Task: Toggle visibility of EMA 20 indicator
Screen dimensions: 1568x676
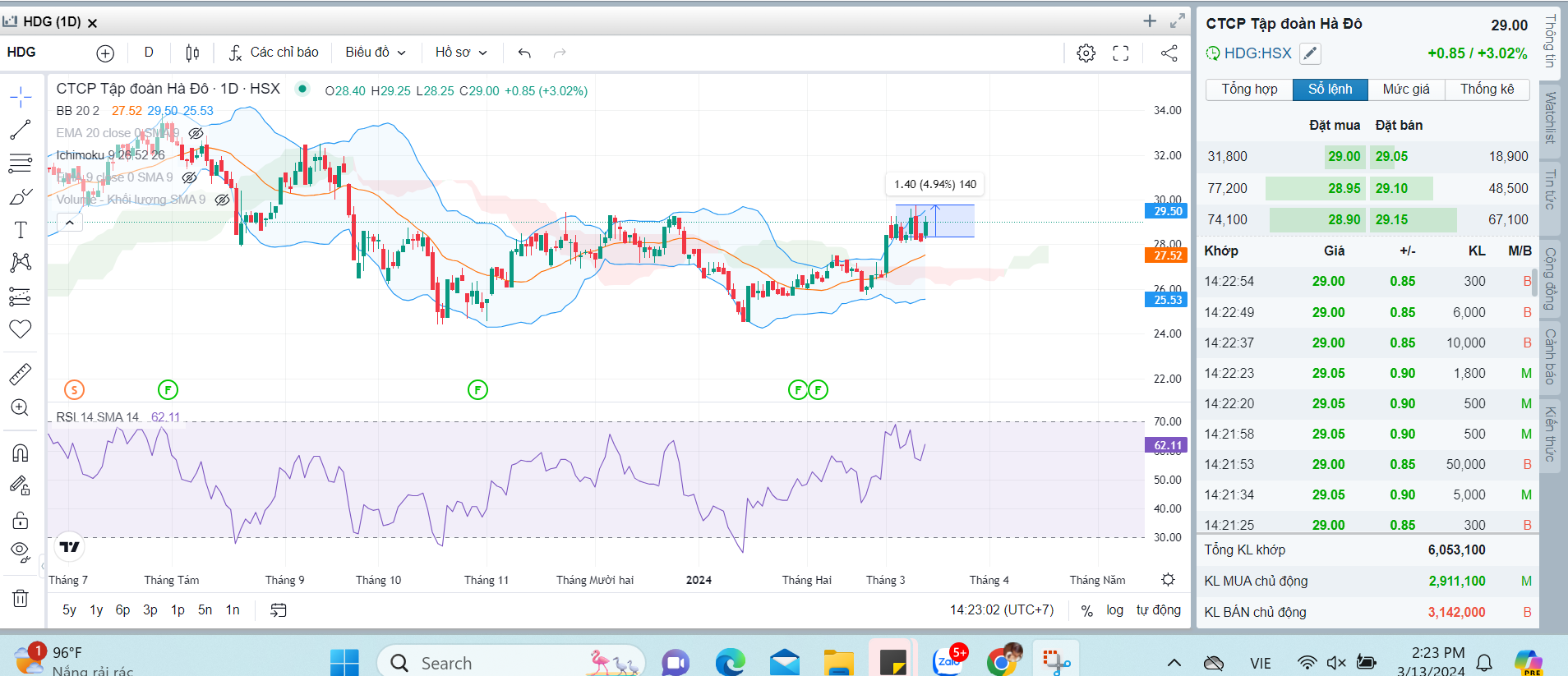Action: (196, 133)
